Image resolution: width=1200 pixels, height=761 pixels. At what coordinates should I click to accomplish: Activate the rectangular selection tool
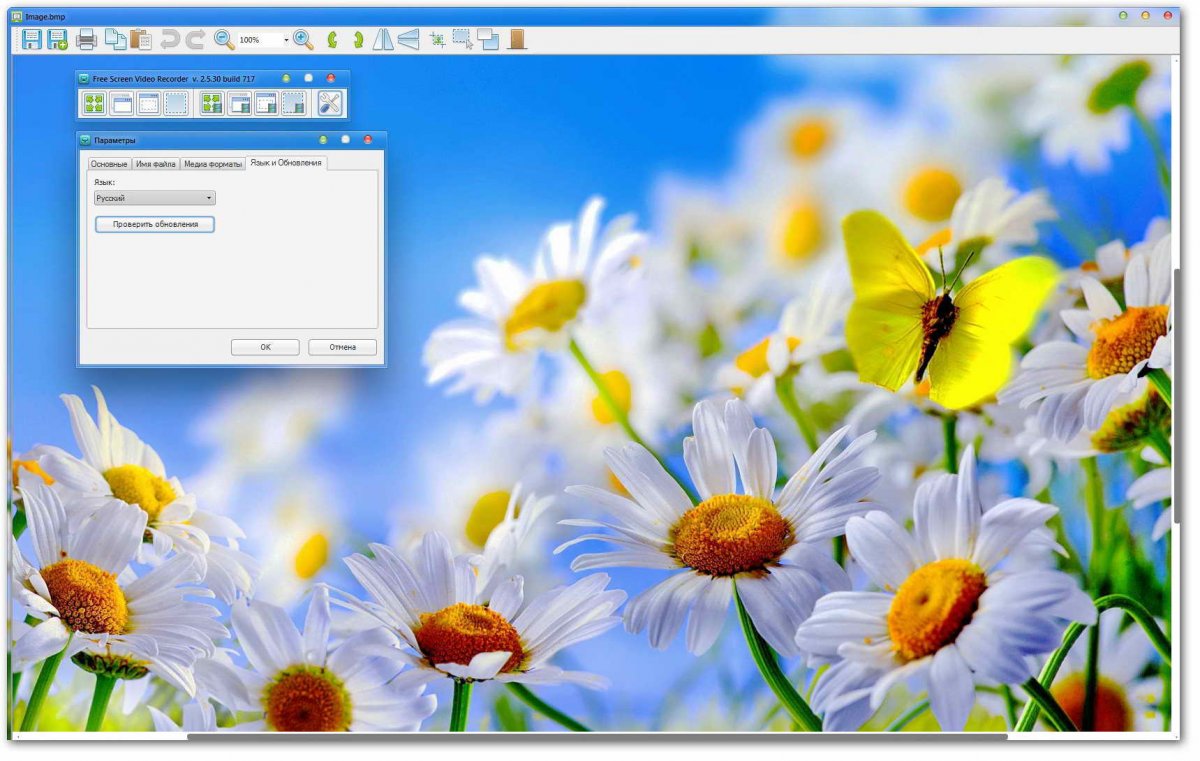tap(462, 40)
